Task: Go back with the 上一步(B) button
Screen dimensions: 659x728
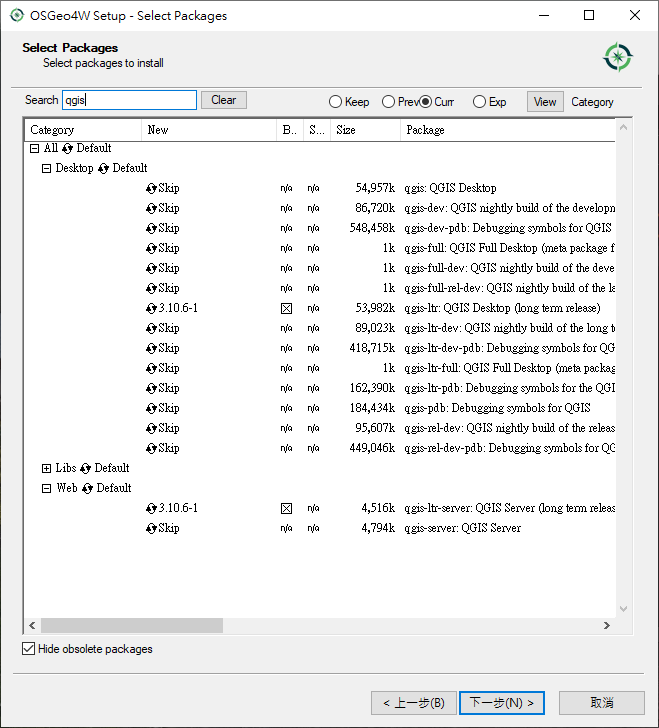Action: coord(414,702)
